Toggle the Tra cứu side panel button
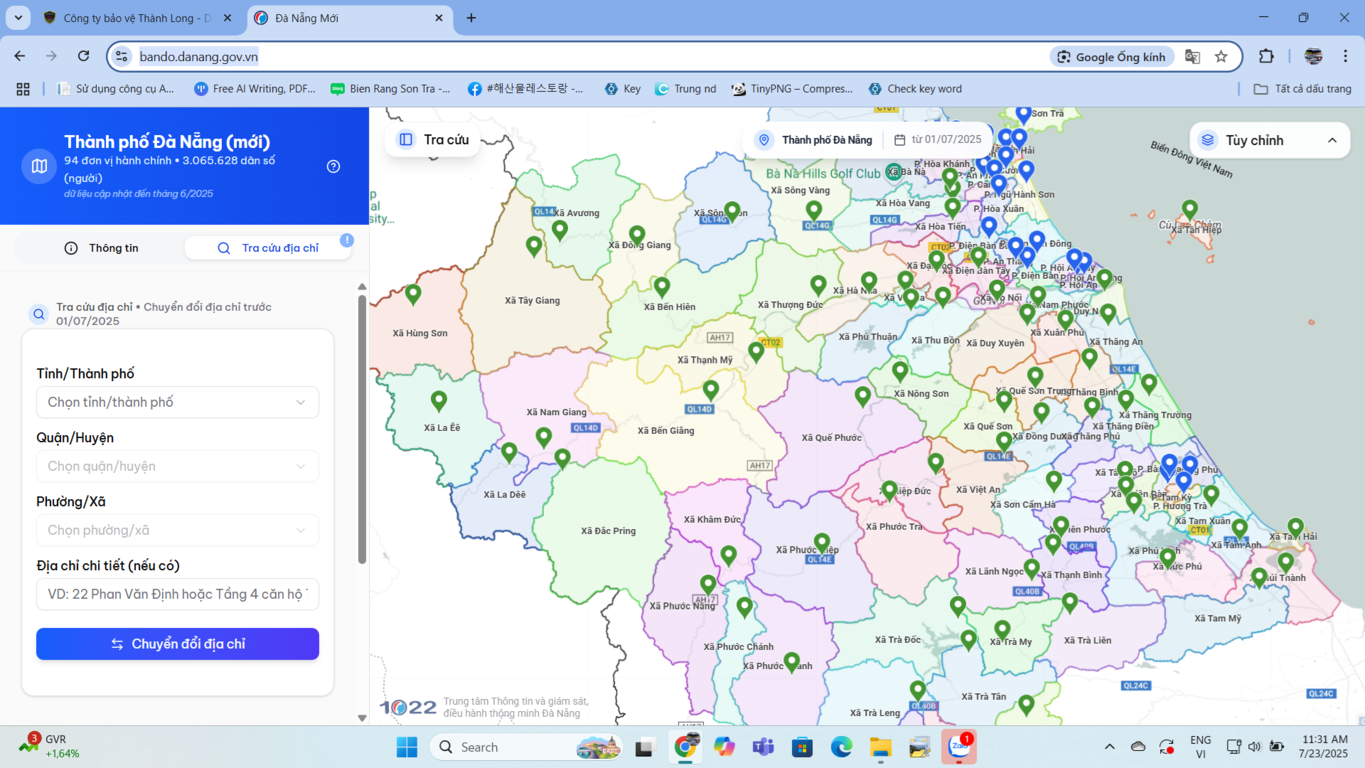The image size is (1365, 768). coord(433,140)
